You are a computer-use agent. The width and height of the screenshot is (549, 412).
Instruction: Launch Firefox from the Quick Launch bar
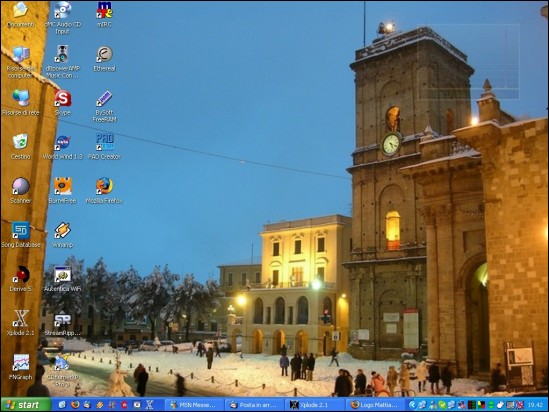click(x=75, y=405)
